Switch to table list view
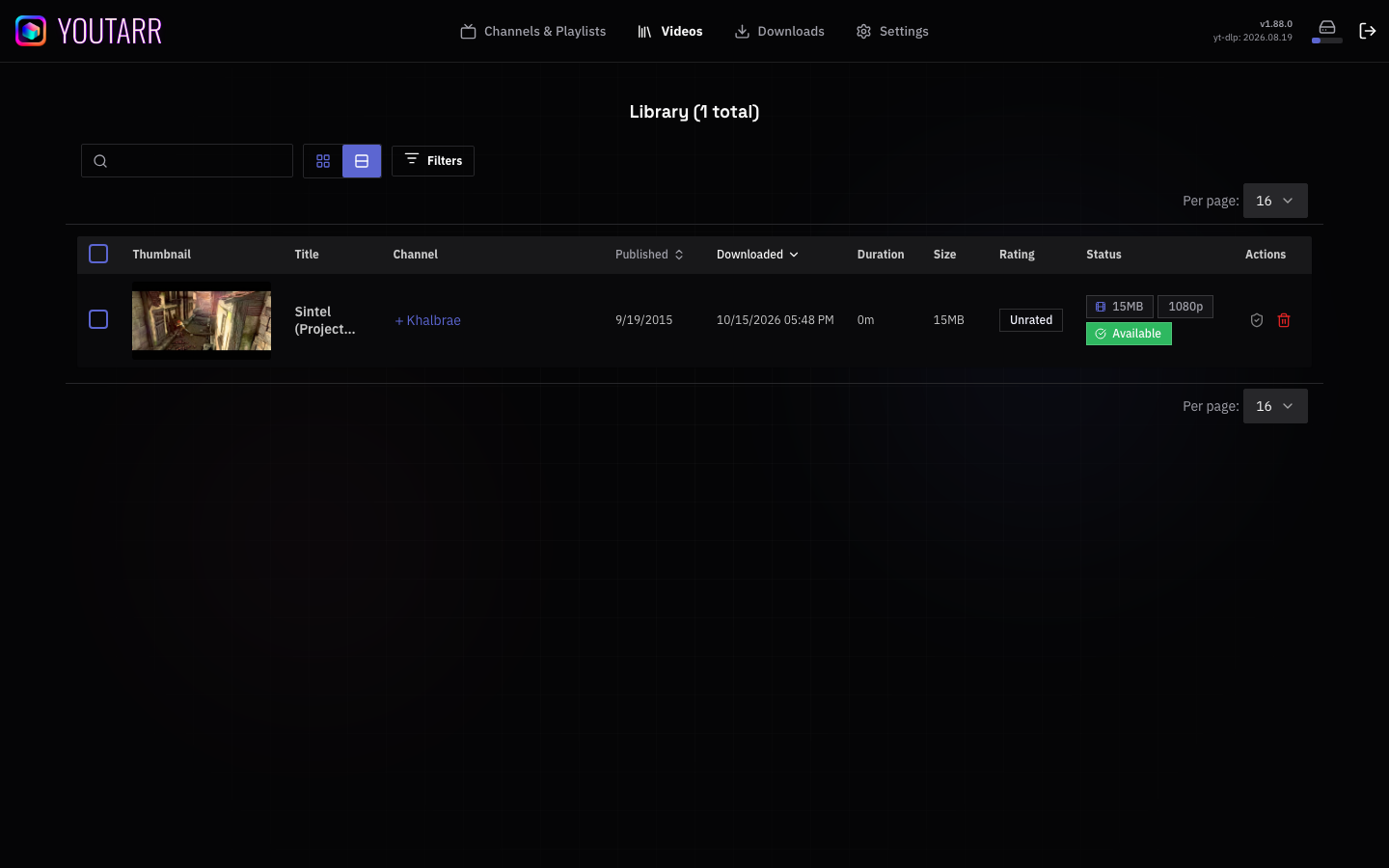The height and width of the screenshot is (868, 1389). pyautogui.click(x=362, y=161)
